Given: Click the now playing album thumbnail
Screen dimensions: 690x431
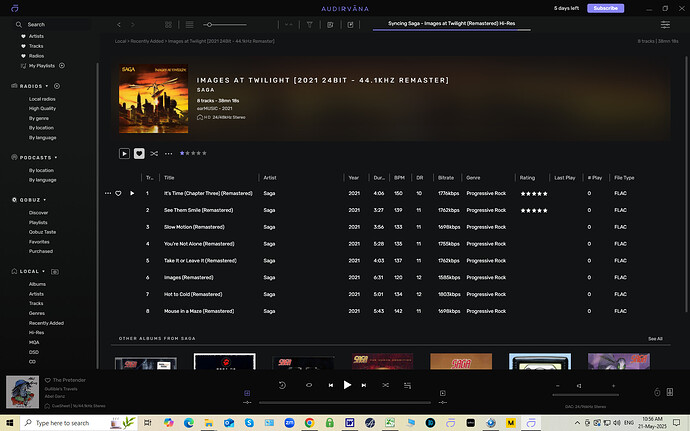Looking at the screenshot, I should (x=22, y=392).
